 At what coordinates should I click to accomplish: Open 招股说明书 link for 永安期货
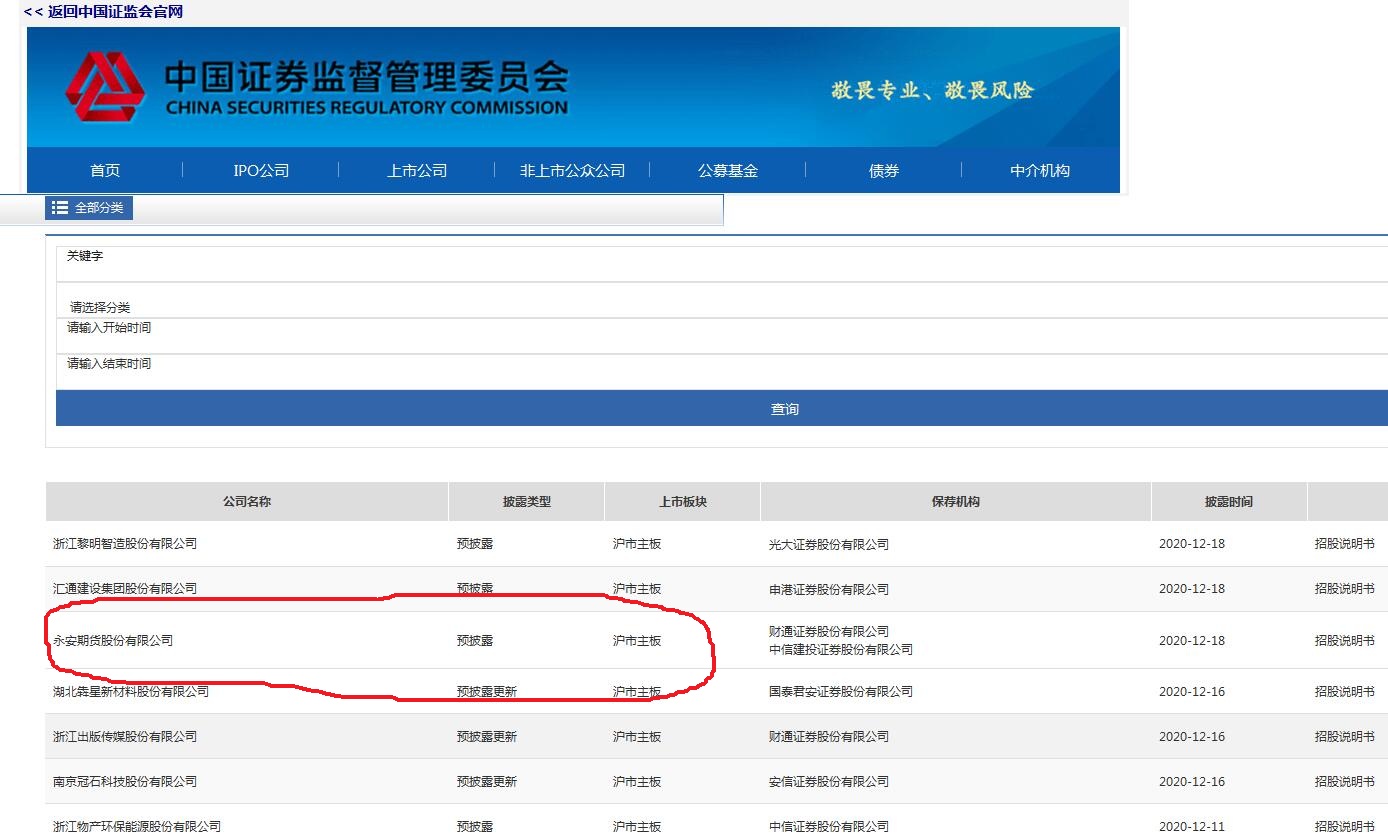[1344, 640]
